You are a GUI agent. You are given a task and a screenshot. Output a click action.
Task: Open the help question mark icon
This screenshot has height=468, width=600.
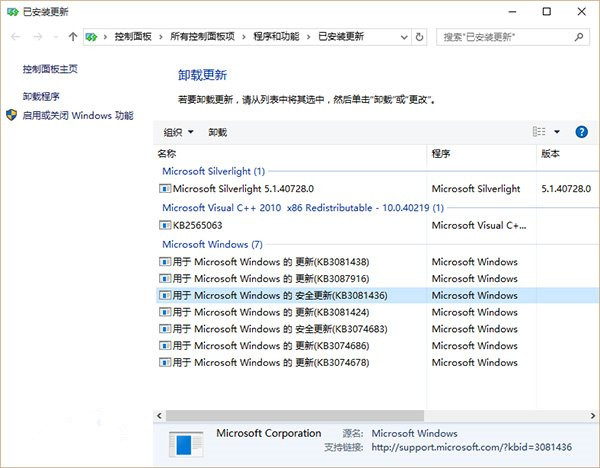tap(581, 132)
